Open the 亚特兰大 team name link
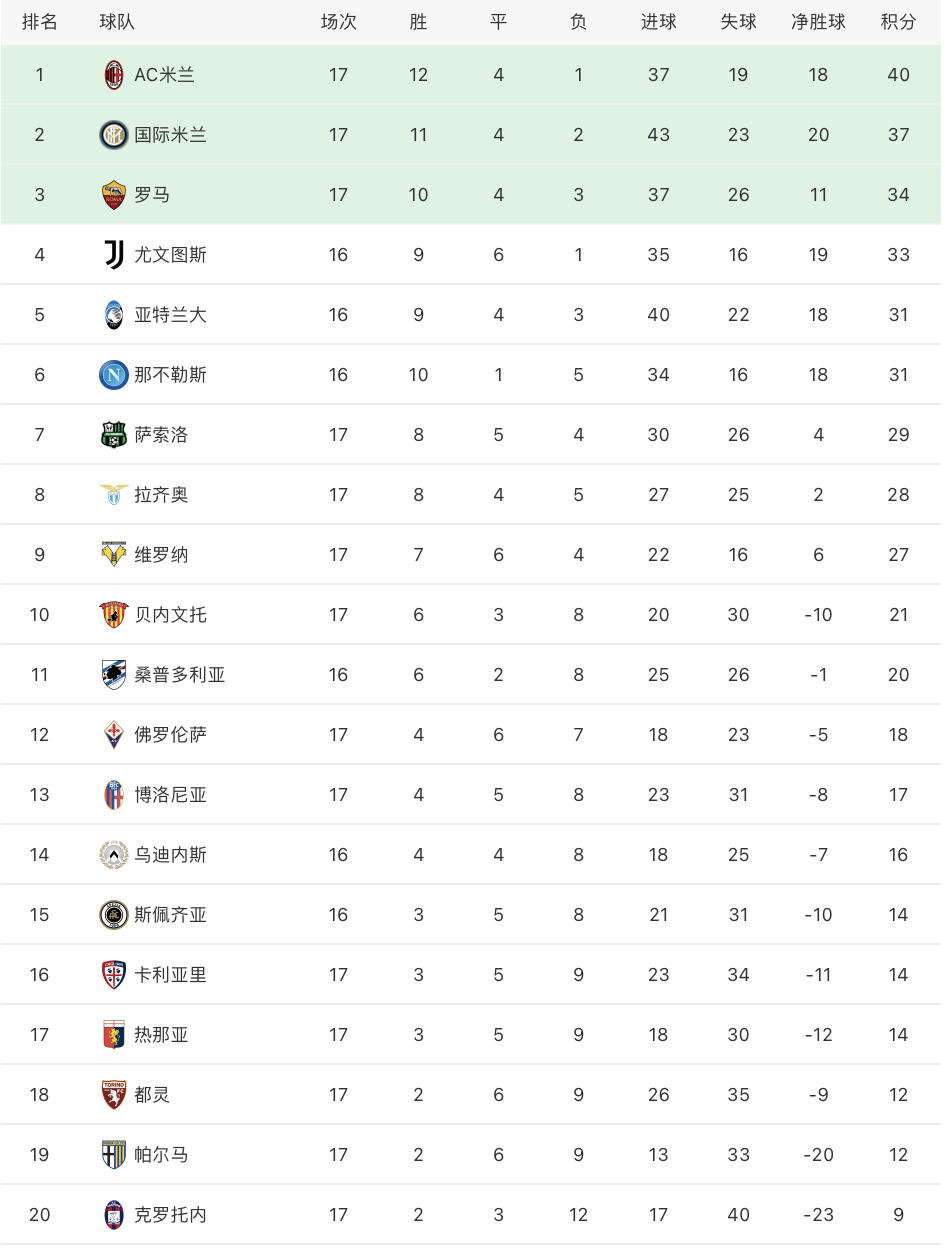The width and height of the screenshot is (944, 1248). (x=171, y=315)
